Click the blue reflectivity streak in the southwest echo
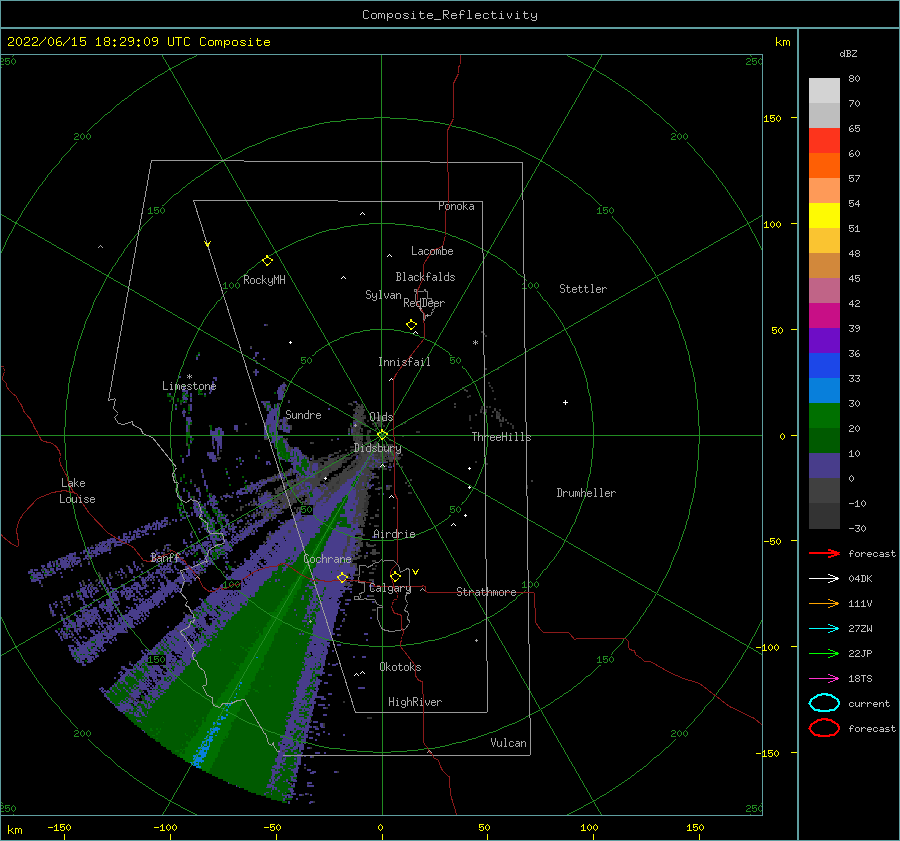 (208, 739)
